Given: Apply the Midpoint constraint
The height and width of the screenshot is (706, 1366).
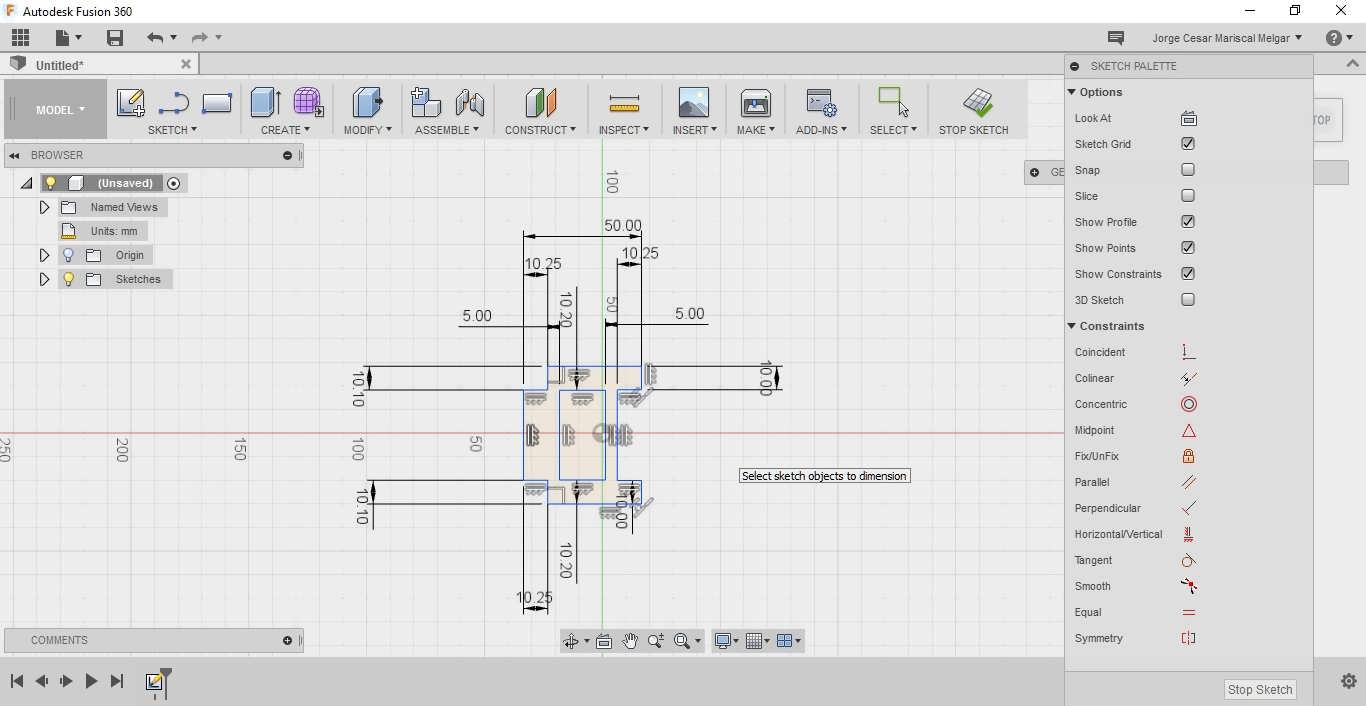Looking at the screenshot, I should point(1188,430).
